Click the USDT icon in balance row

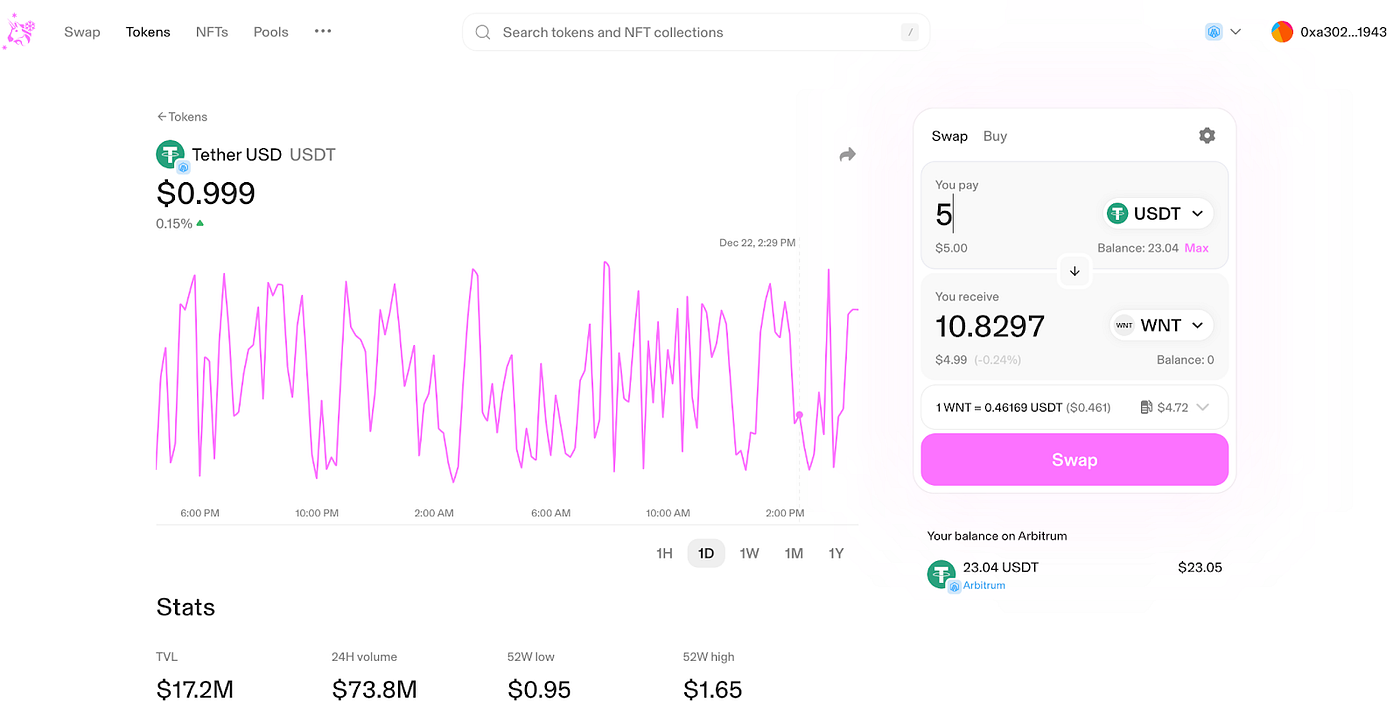click(941, 574)
